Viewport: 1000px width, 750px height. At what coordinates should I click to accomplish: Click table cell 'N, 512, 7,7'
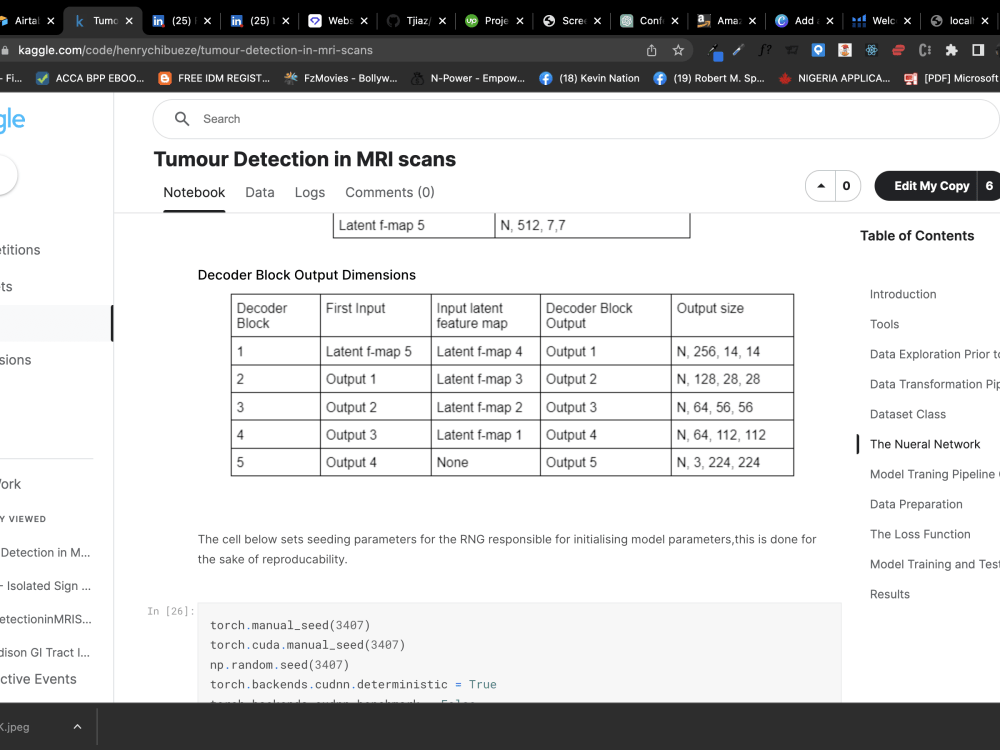click(x=592, y=225)
